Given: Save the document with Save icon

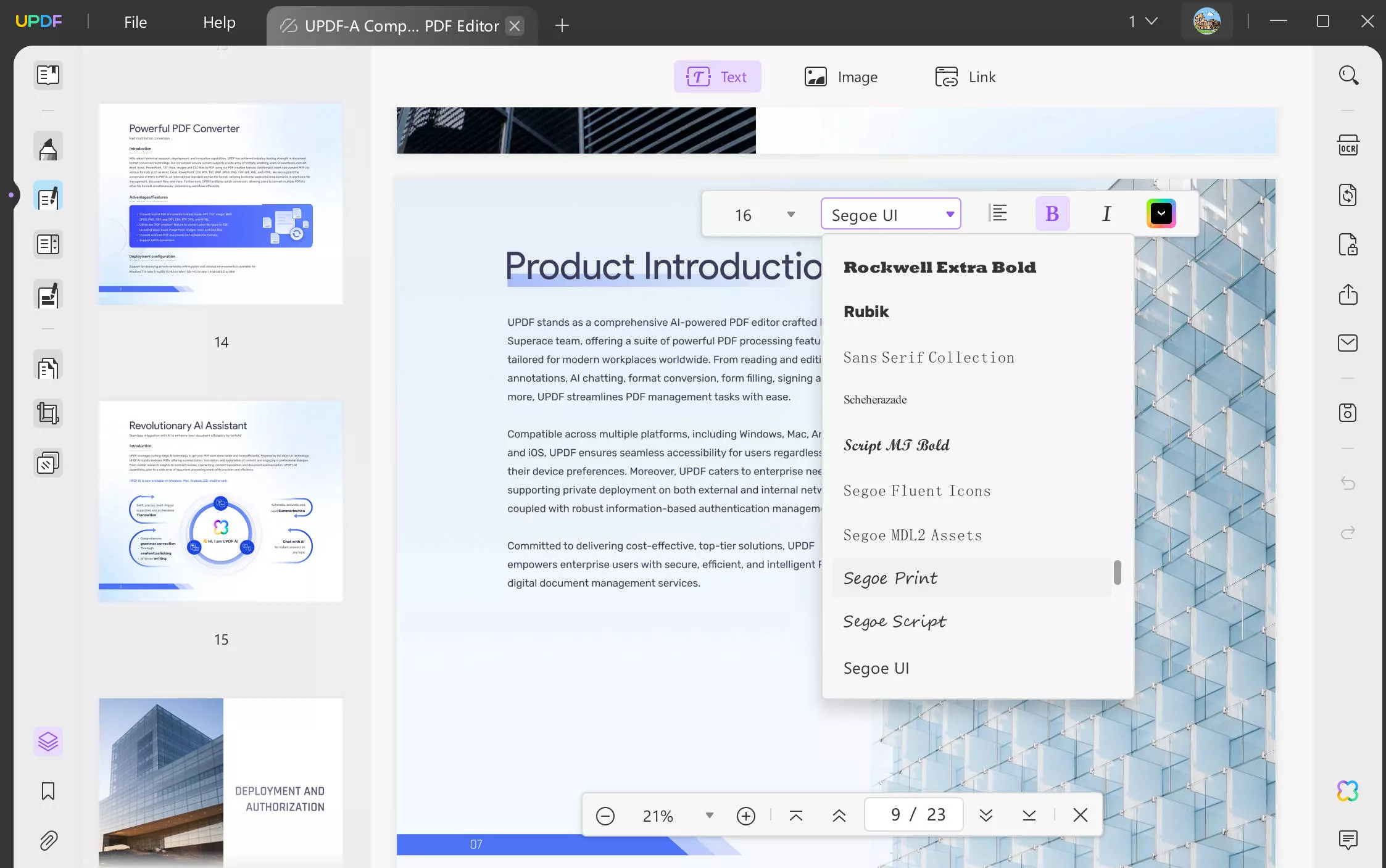Looking at the screenshot, I should 1348,413.
